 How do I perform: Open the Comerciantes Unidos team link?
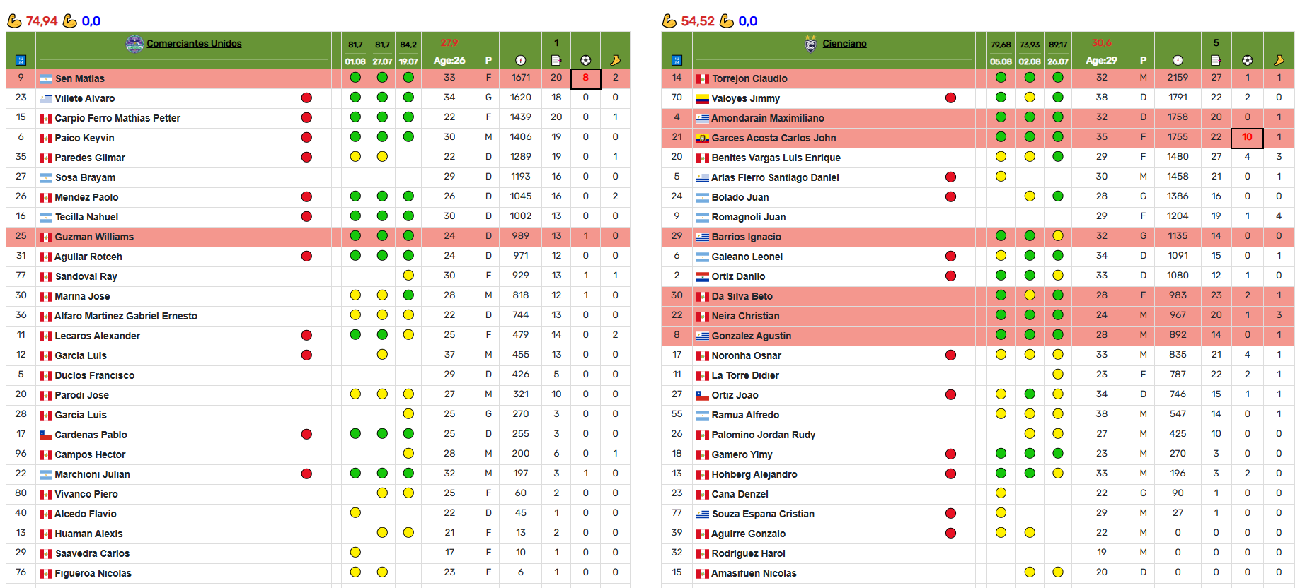194,44
